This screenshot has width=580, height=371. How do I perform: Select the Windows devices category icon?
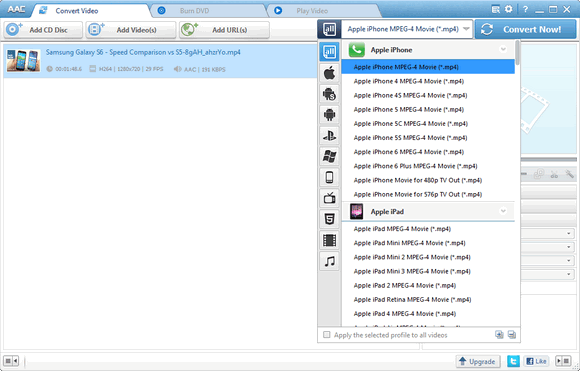tap(329, 156)
